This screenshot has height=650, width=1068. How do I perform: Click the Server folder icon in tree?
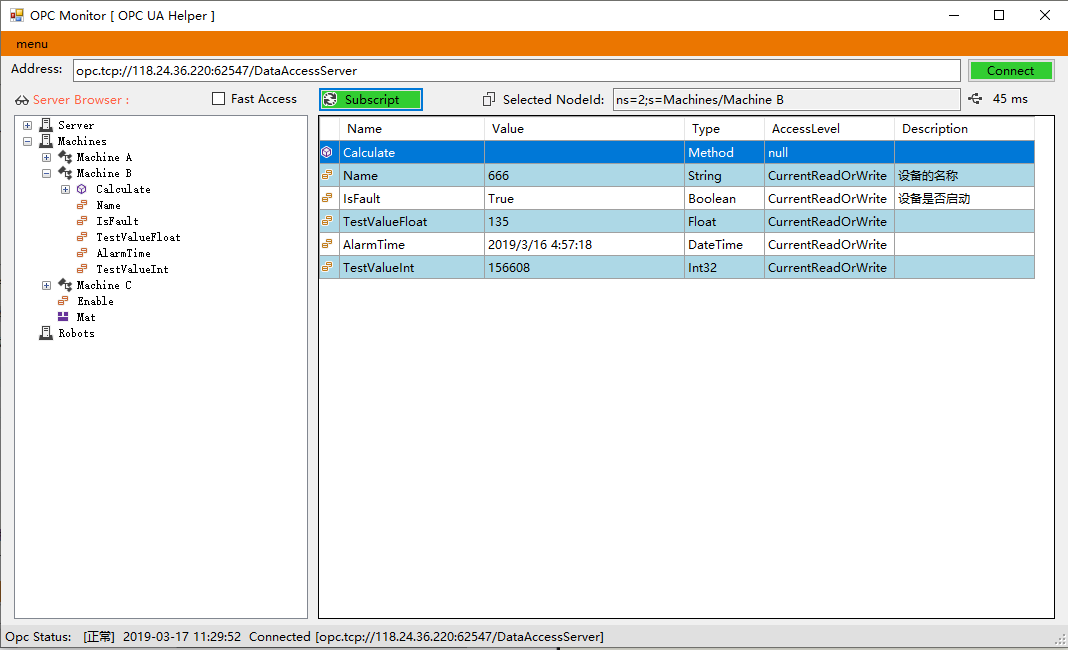pyautogui.click(x=45, y=125)
